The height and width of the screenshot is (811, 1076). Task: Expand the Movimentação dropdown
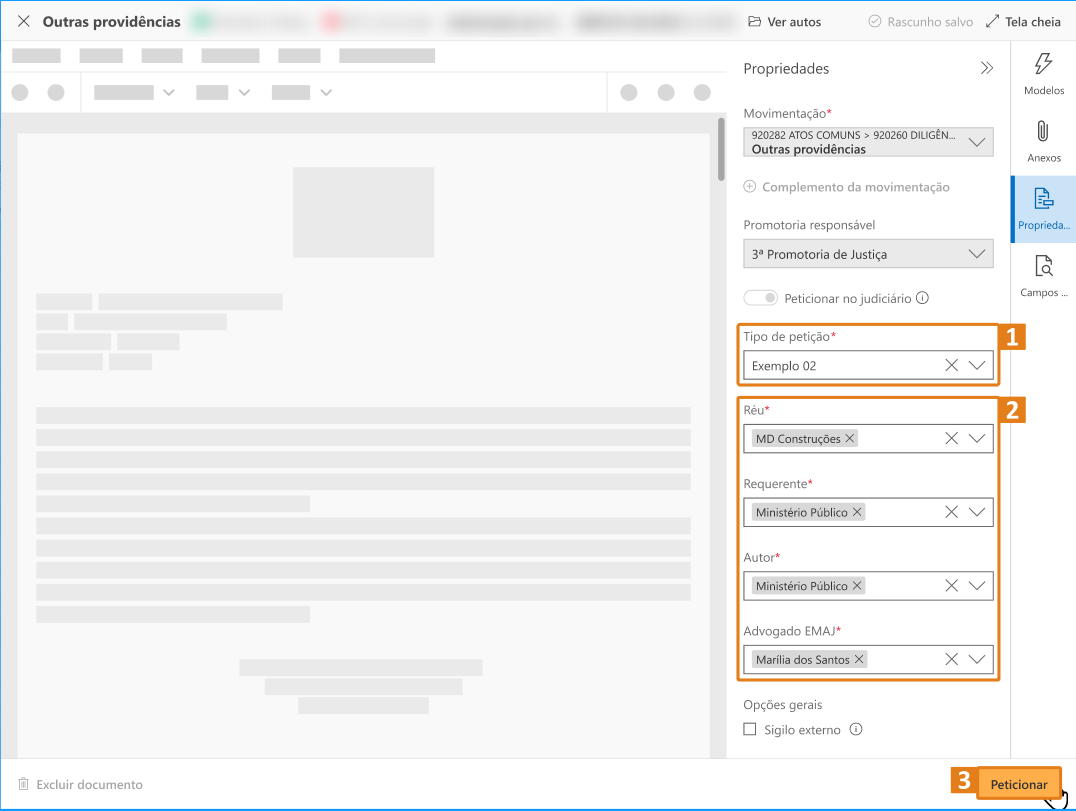coord(977,142)
